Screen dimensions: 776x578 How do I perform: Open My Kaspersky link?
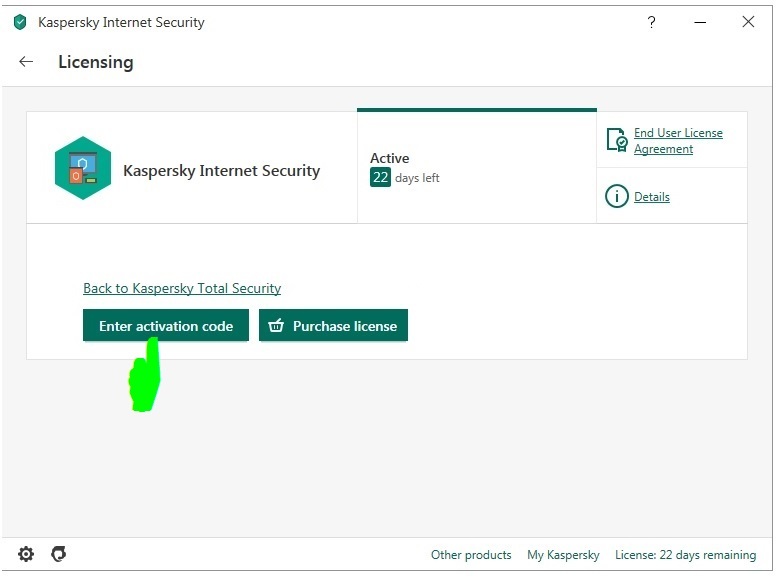[x=563, y=555]
